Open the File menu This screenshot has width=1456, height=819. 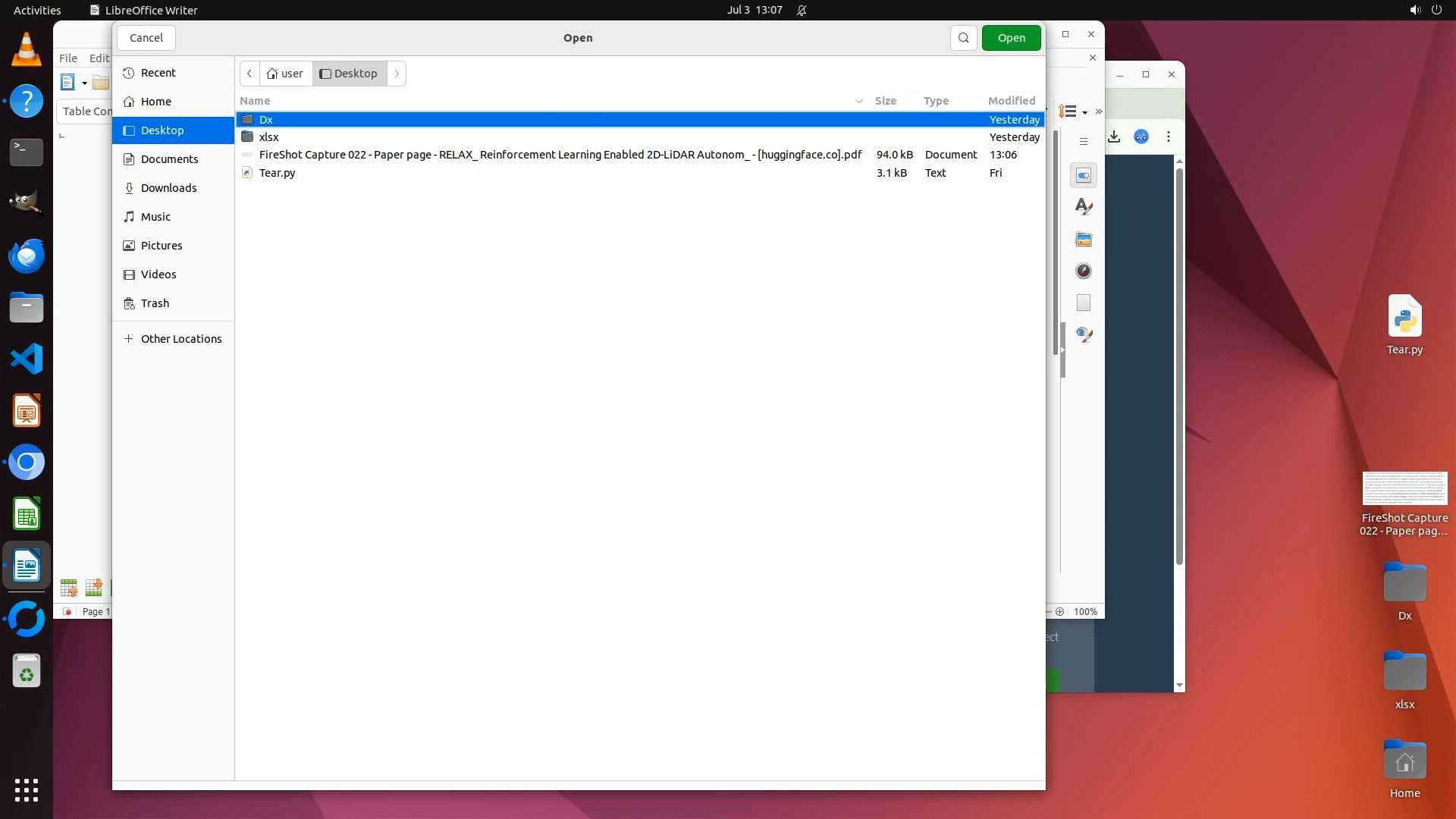[x=68, y=58]
